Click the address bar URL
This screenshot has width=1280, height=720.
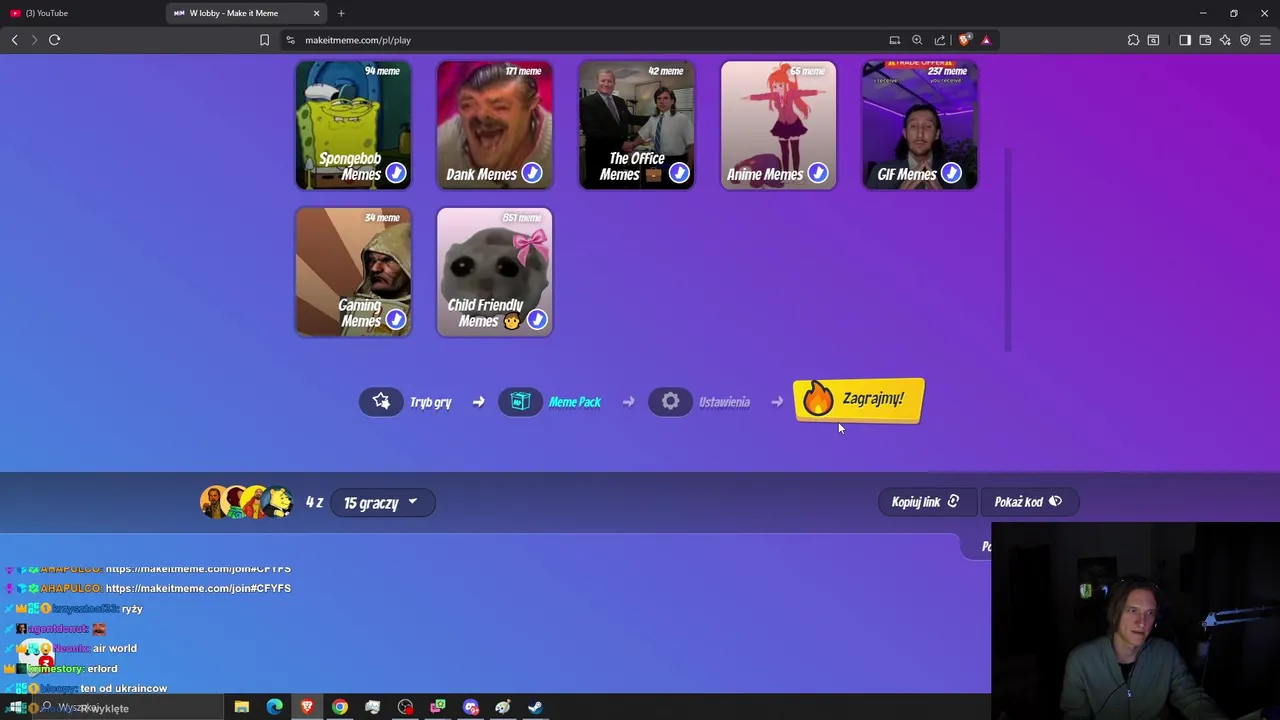click(x=358, y=40)
